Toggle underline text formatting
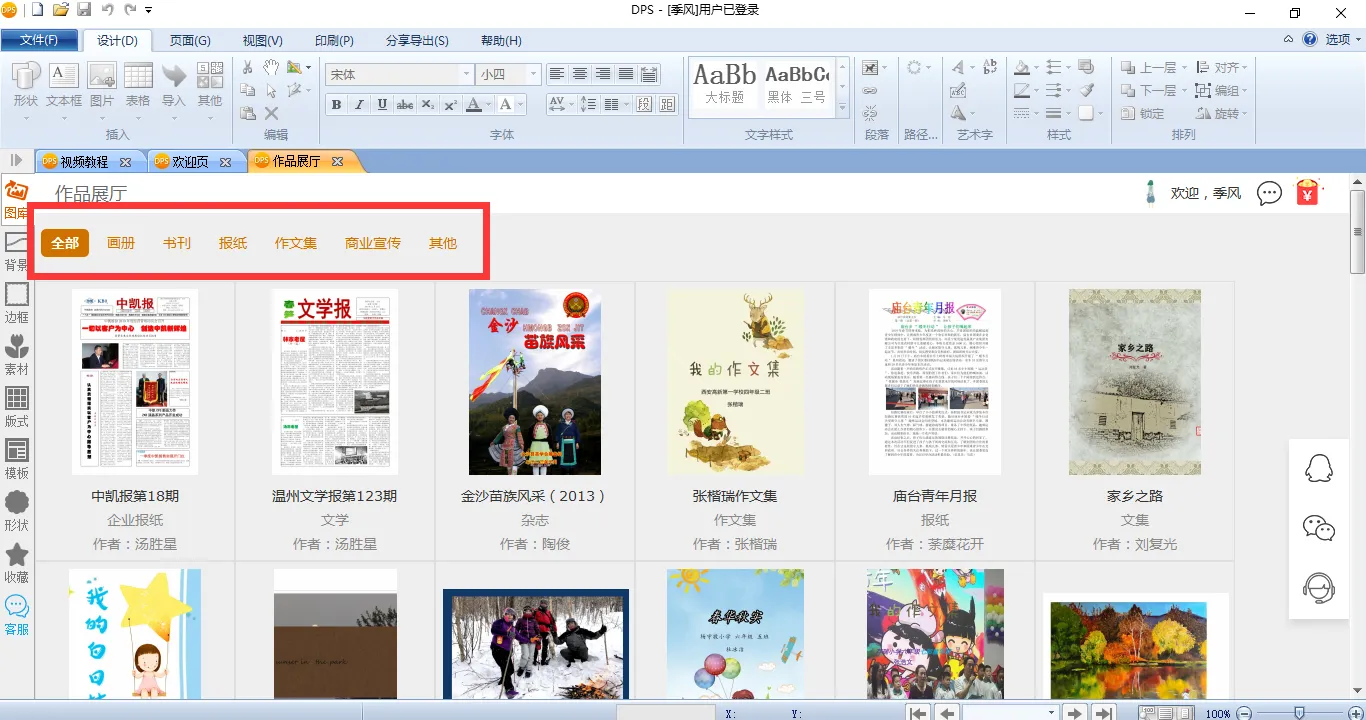The width and height of the screenshot is (1366, 720). pos(382,105)
